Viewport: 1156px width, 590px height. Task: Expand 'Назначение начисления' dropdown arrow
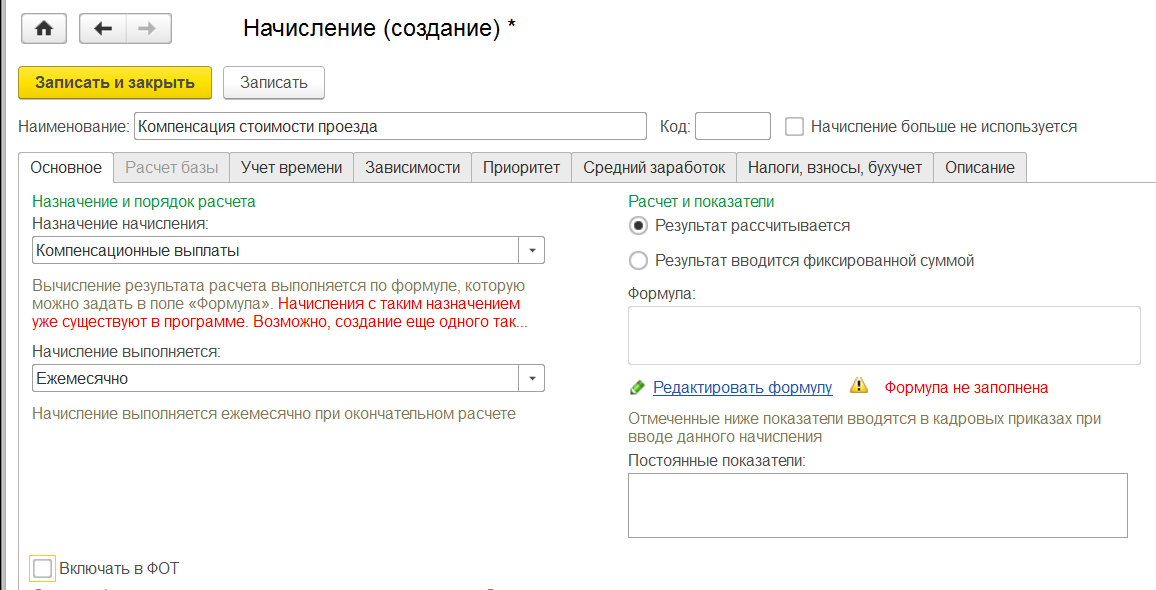click(531, 250)
